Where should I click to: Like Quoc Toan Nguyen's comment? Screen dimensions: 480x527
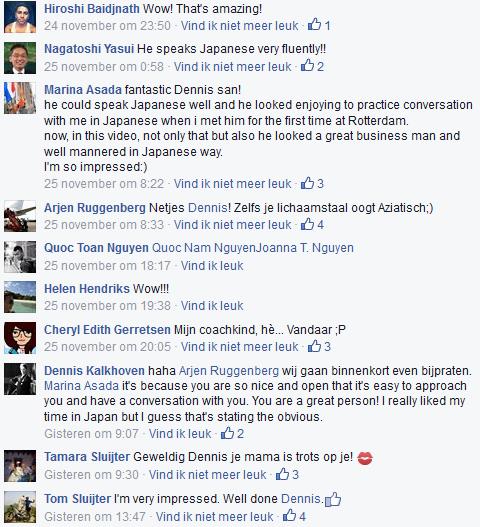[x=212, y=266]
